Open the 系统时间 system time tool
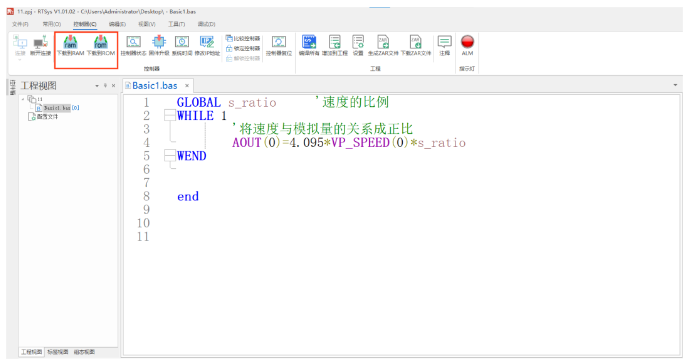The width and height of the screenshot is (689, 364). coord(181,46)
